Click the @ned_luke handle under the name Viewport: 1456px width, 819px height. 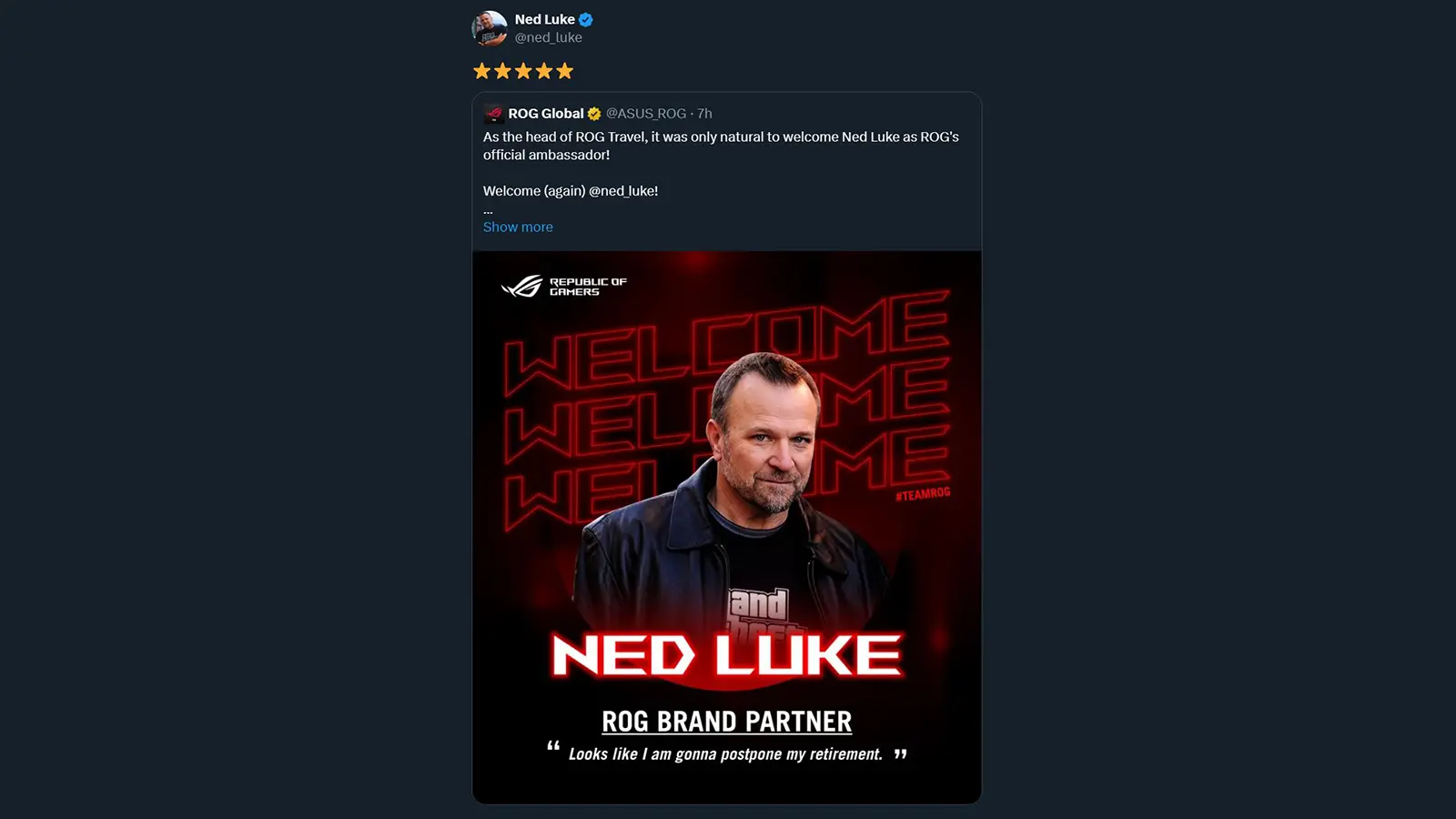(549, 37)
